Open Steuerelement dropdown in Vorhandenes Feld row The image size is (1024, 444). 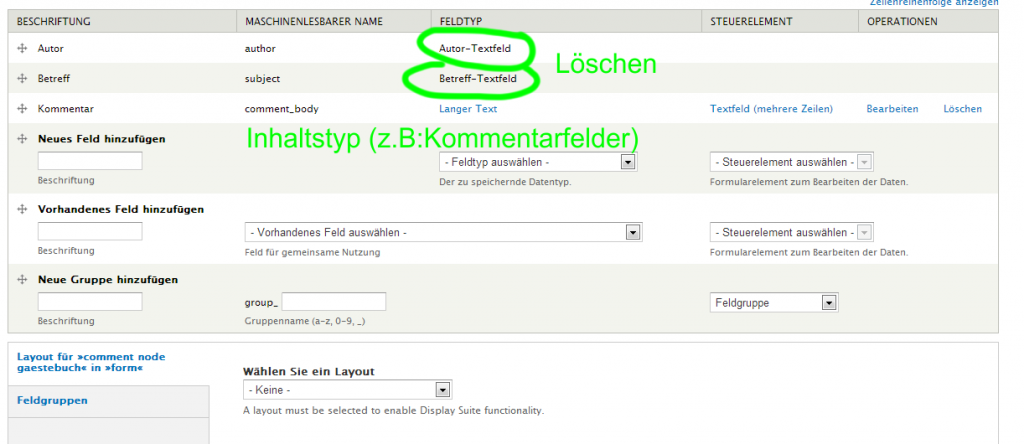click(x=791, y=232)
